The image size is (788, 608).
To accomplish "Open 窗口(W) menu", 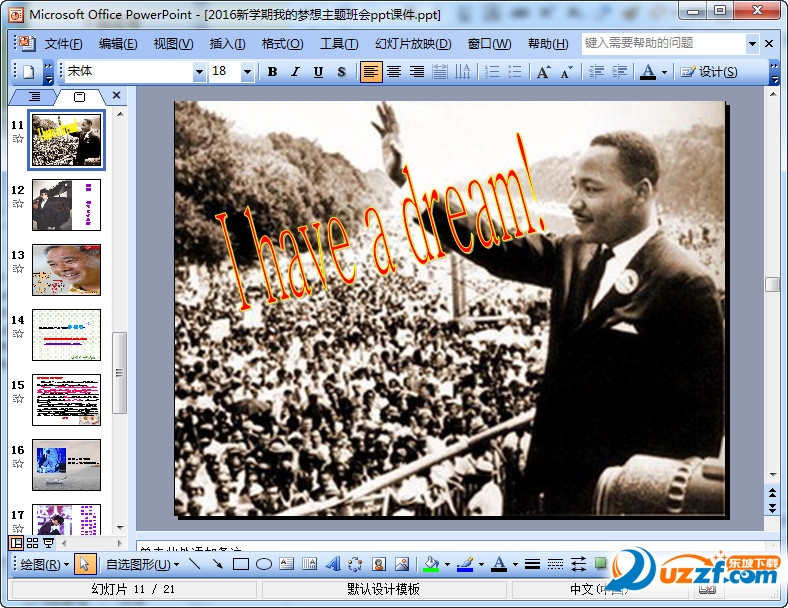I will (489, 44).
